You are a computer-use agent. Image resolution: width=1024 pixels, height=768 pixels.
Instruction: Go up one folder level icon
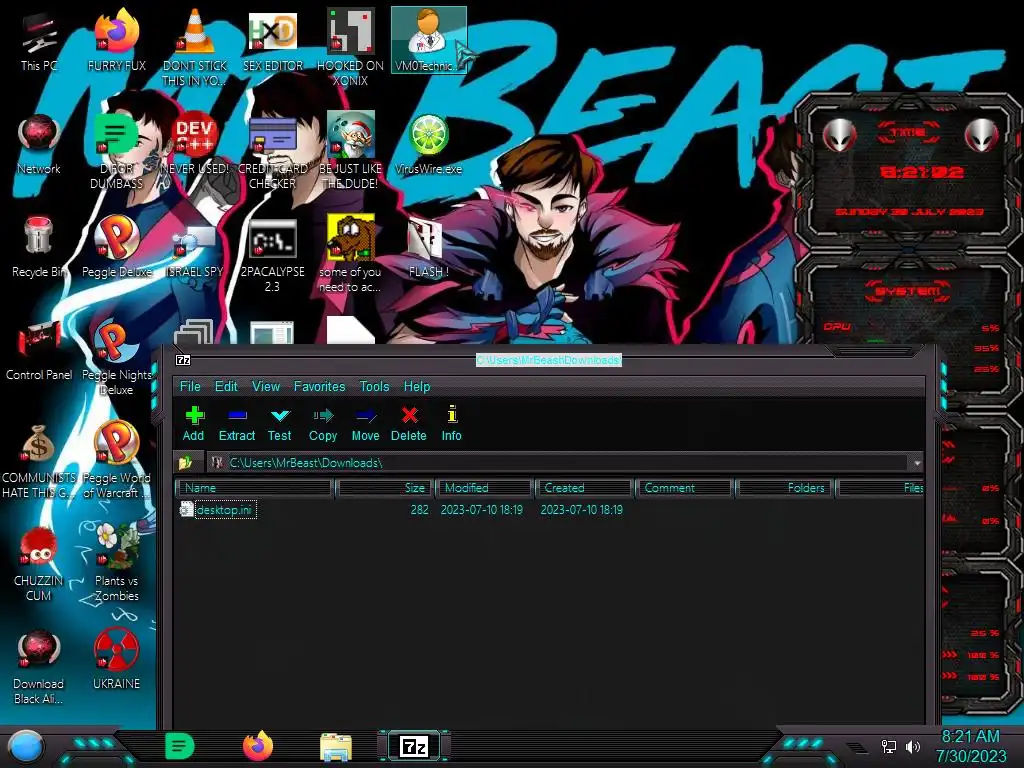(x=185, y=463)
